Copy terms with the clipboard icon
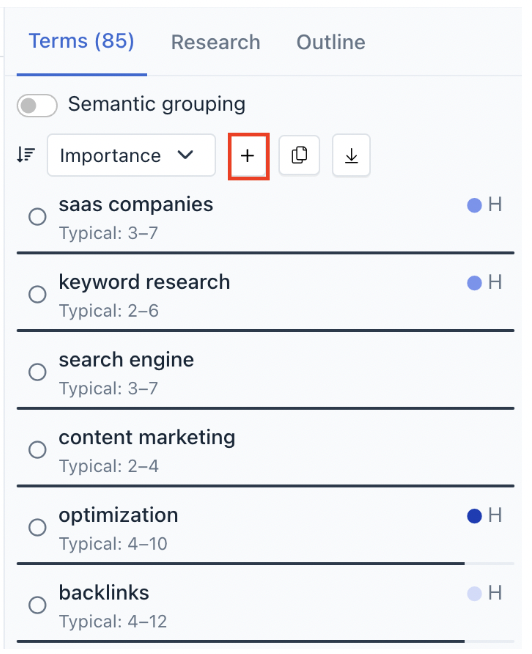Viewport: 532px width, 654px height. 299,155
